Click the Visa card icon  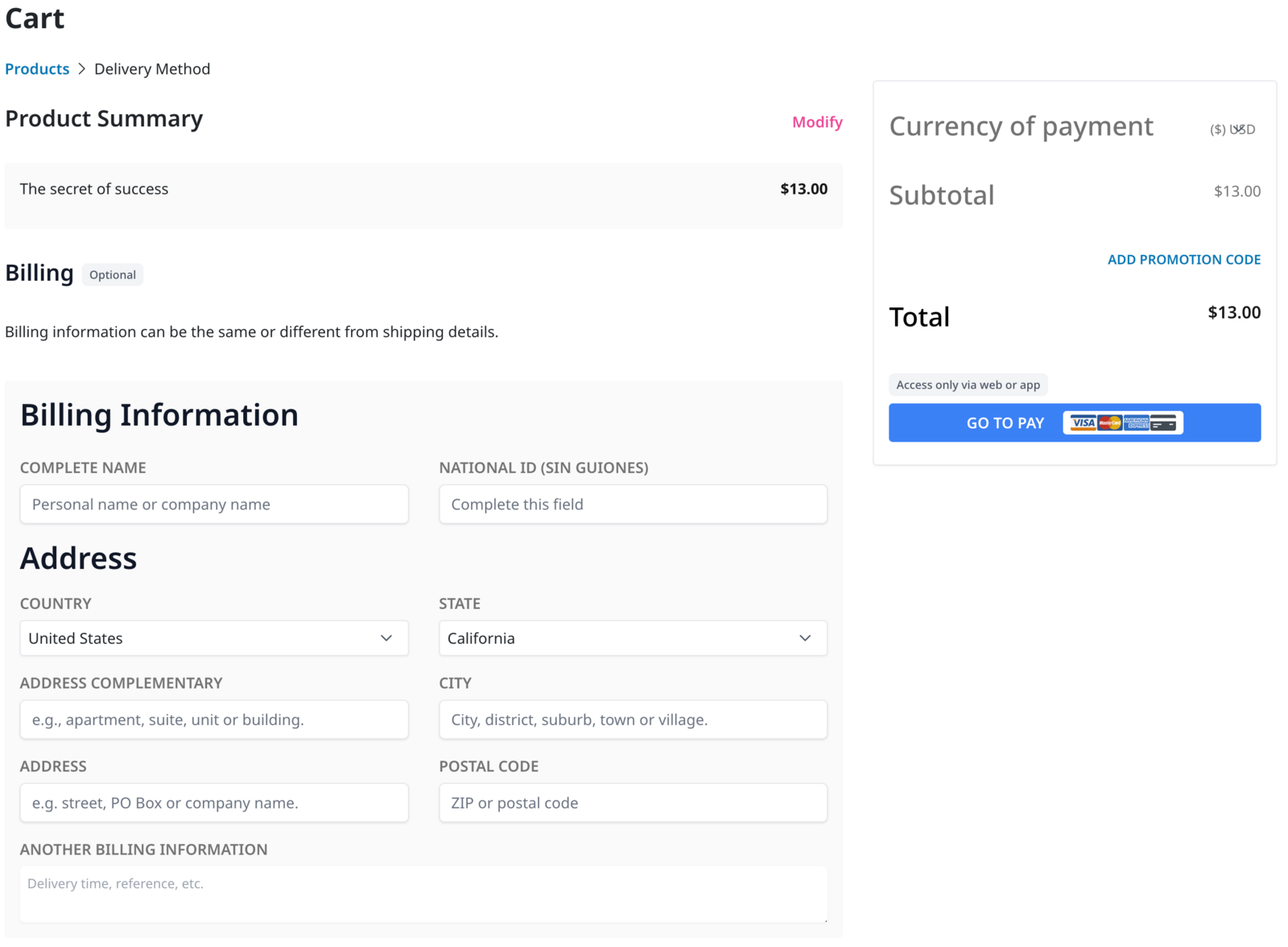1084,422
